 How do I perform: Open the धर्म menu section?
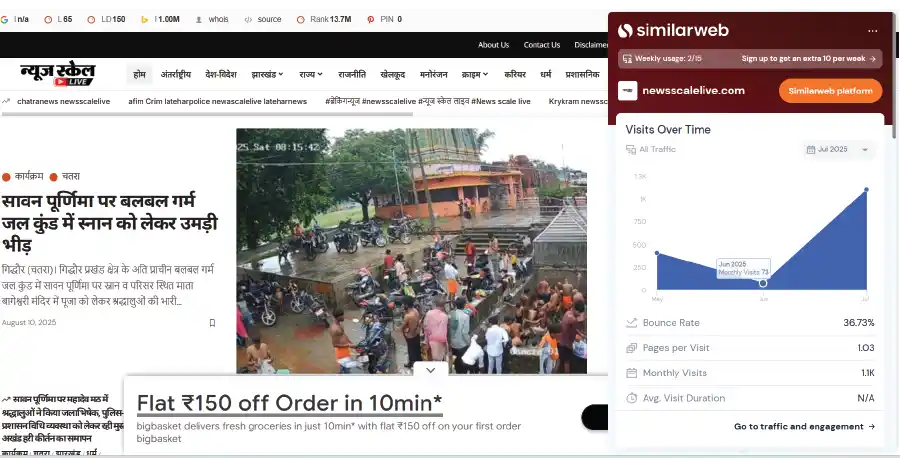(546, 75)
